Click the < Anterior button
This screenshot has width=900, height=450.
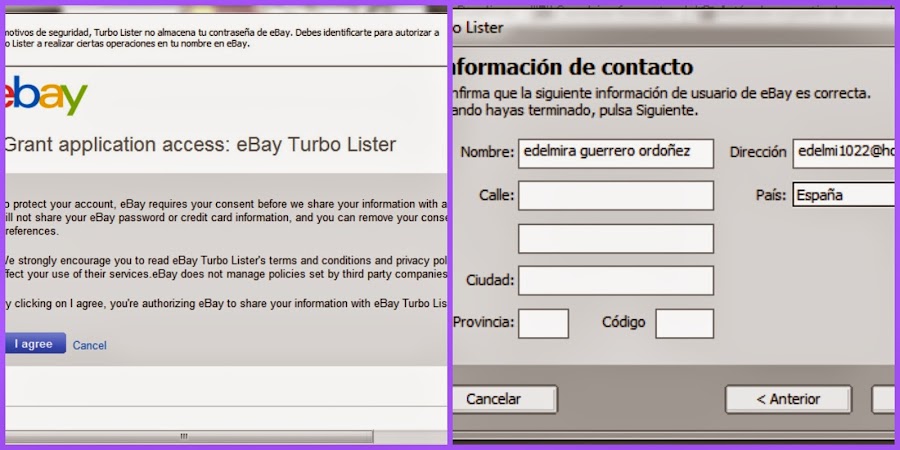point(789,399)
